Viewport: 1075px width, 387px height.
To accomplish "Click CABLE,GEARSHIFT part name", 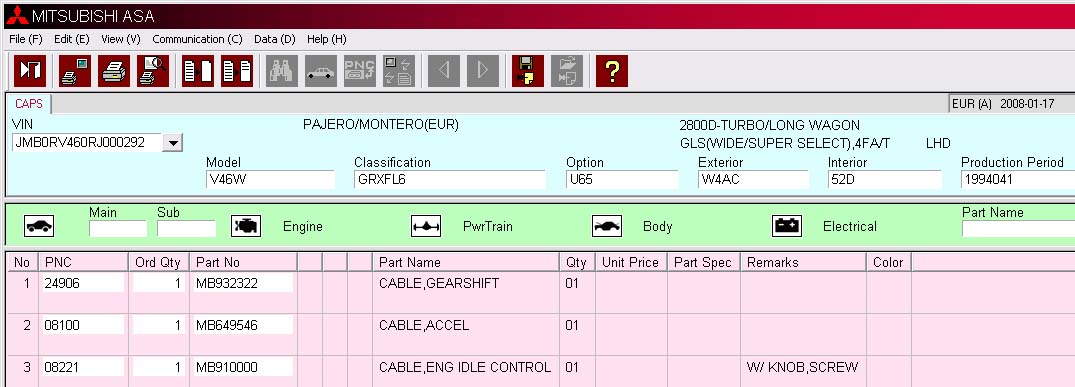I will (439, 283).
